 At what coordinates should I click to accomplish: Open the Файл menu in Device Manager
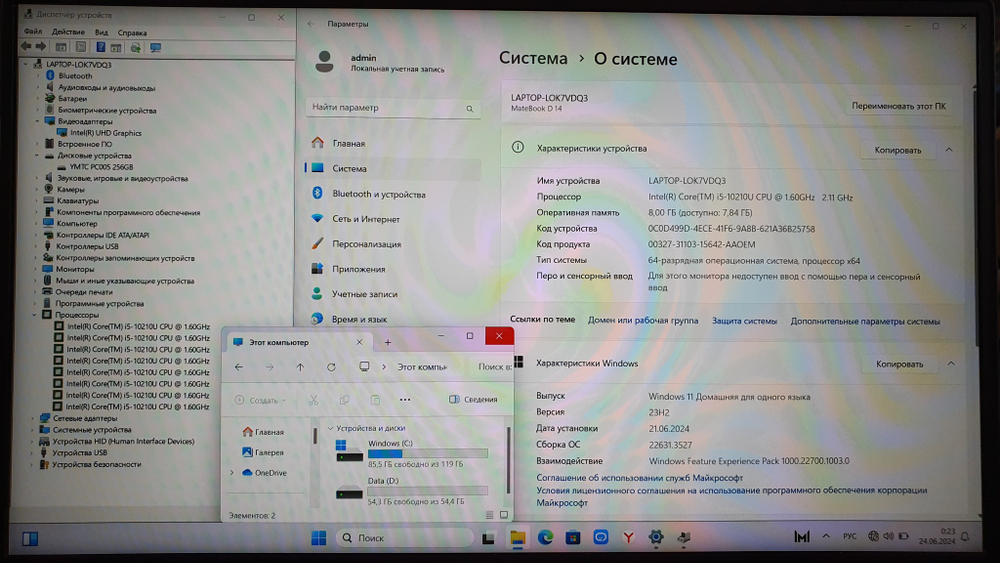click(33, 32)
